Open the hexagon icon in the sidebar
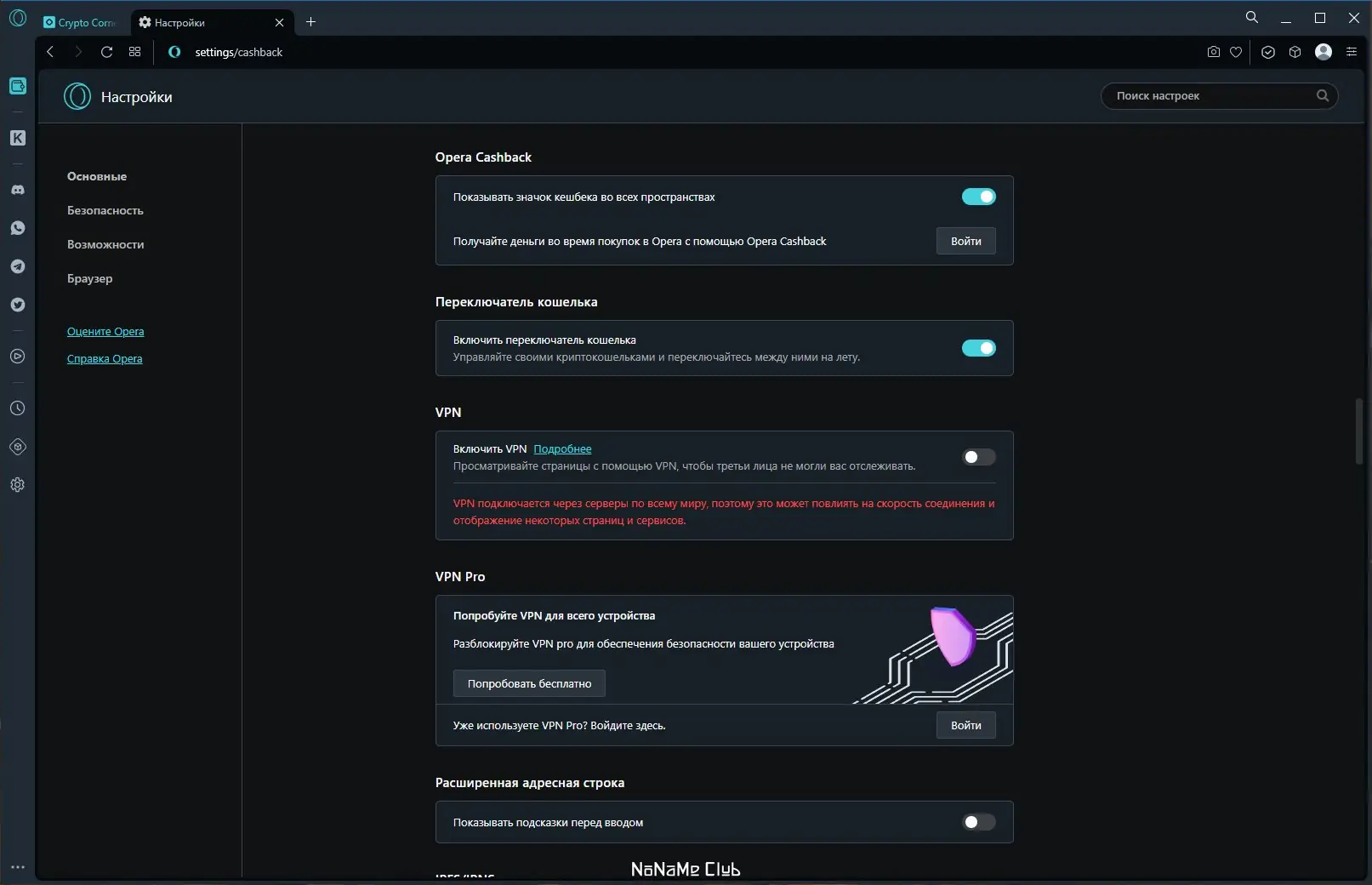Image resolution: width=1372 pixels, height=885 pixels. 18,447
